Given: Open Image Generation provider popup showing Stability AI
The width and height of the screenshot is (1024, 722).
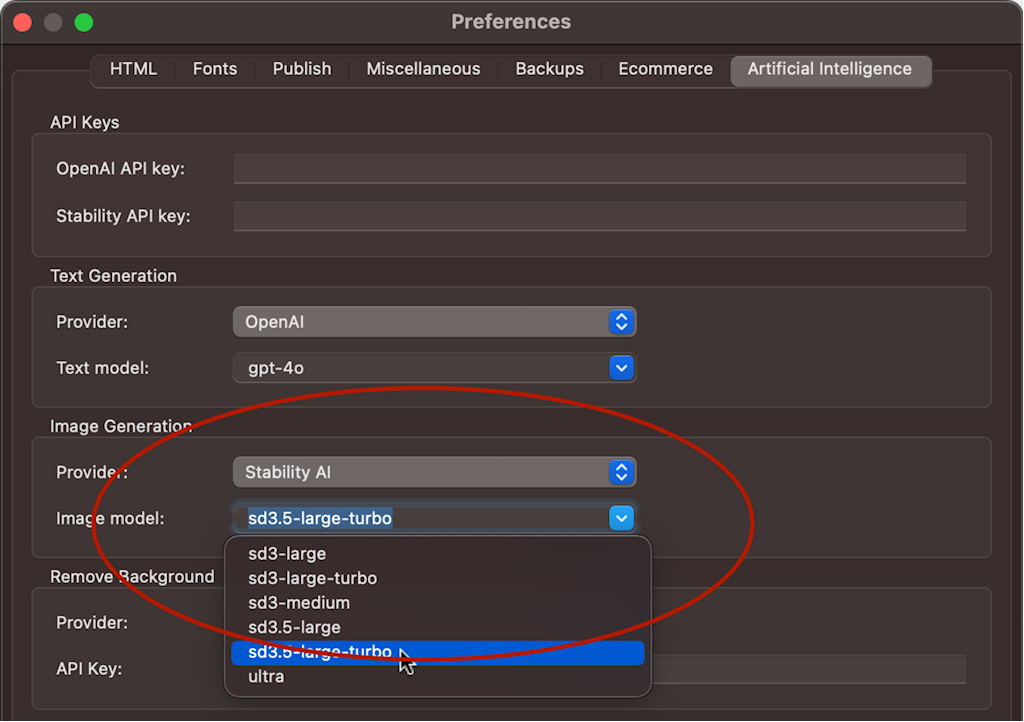Looking at the screenshot, I should [x=434, y=472].
